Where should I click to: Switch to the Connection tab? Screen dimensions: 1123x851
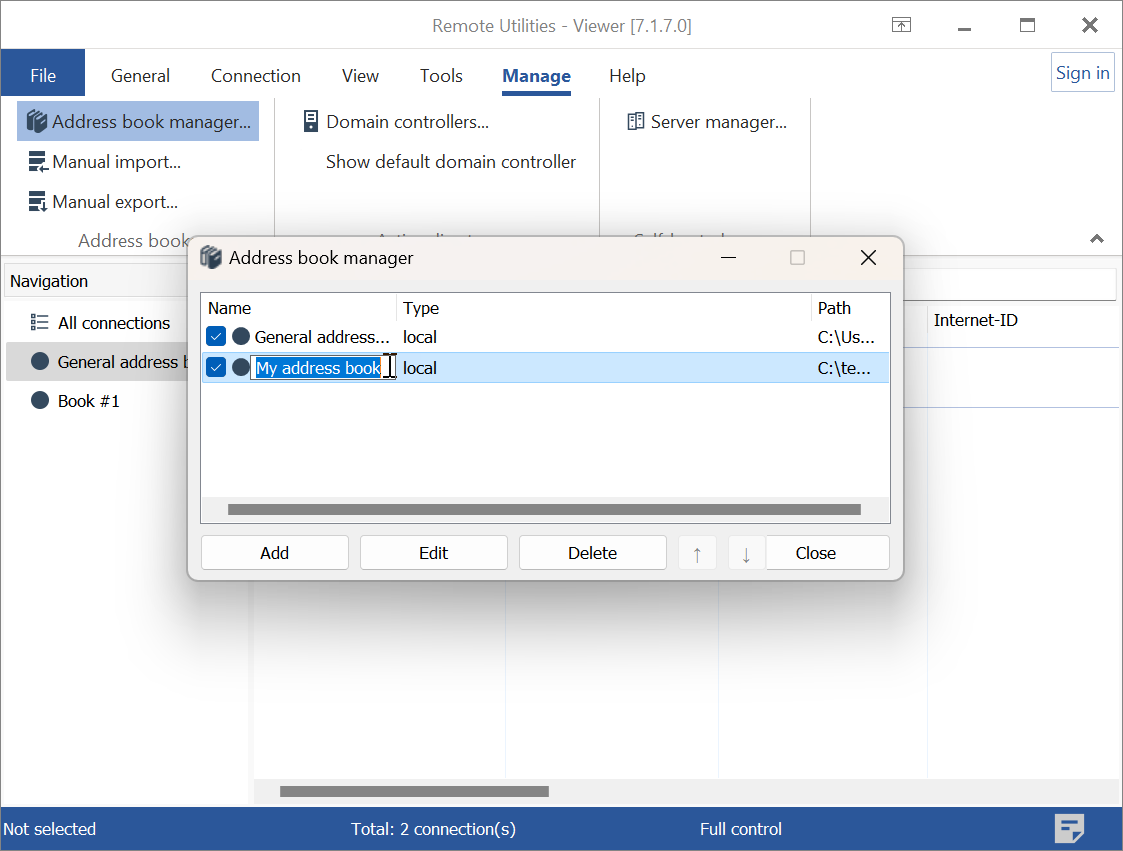point(255,76)
